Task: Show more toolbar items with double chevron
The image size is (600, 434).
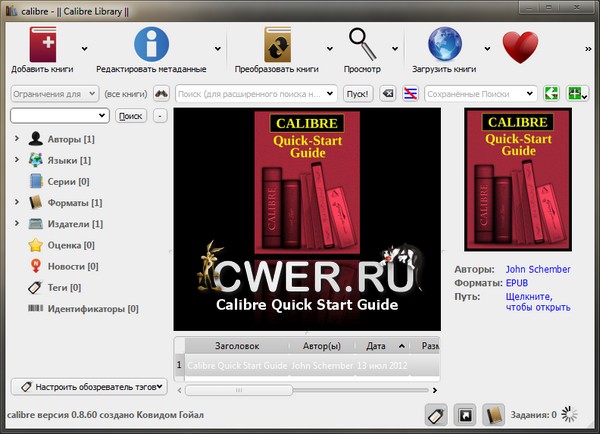Action: point(588,49)
